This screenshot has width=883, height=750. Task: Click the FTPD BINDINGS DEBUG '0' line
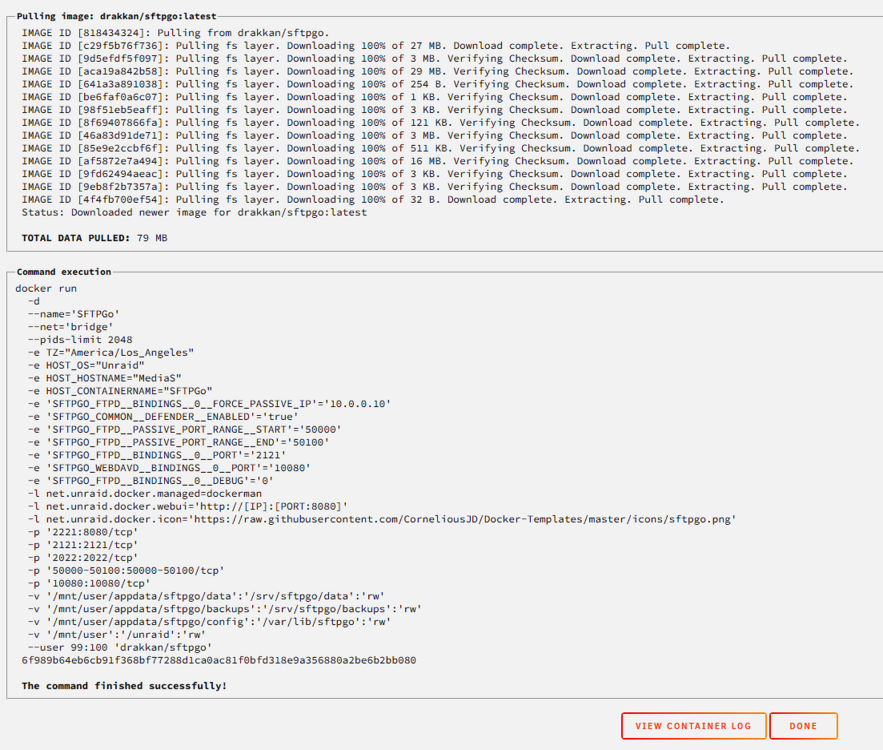point(151,481)
